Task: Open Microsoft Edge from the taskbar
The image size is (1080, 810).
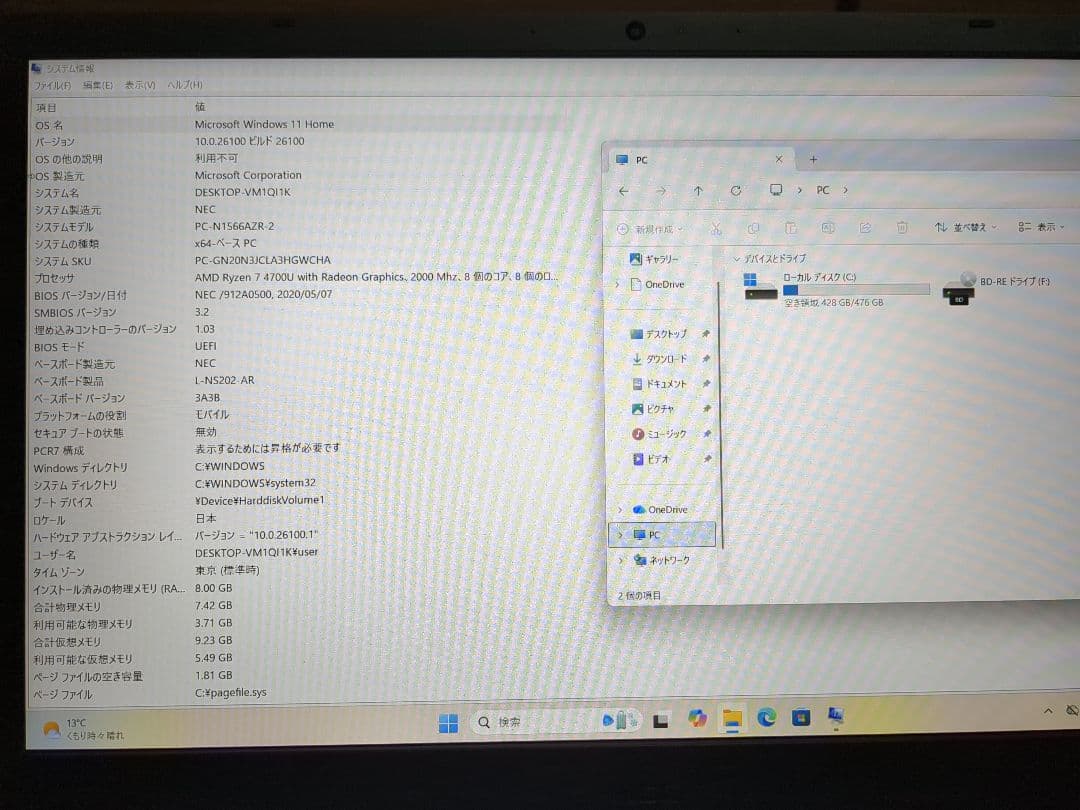Action: click(x=768, y=721)
